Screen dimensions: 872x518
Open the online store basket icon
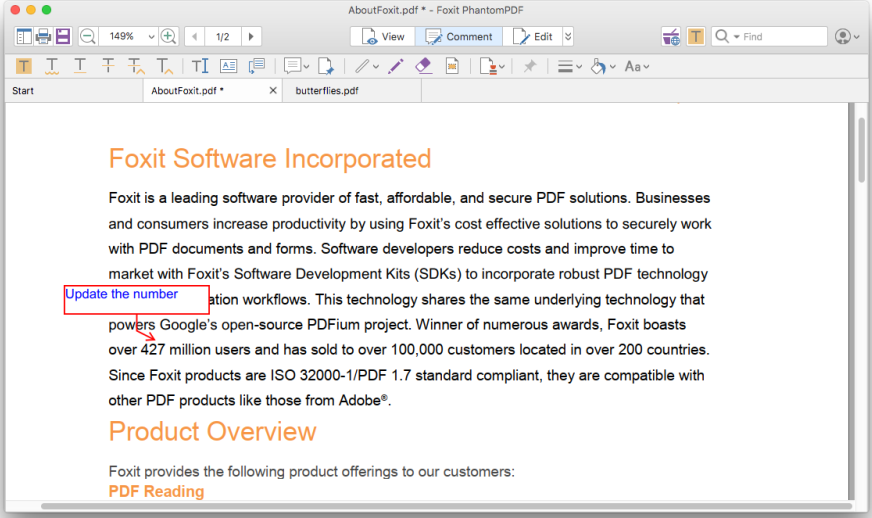[x=671, y=37]
